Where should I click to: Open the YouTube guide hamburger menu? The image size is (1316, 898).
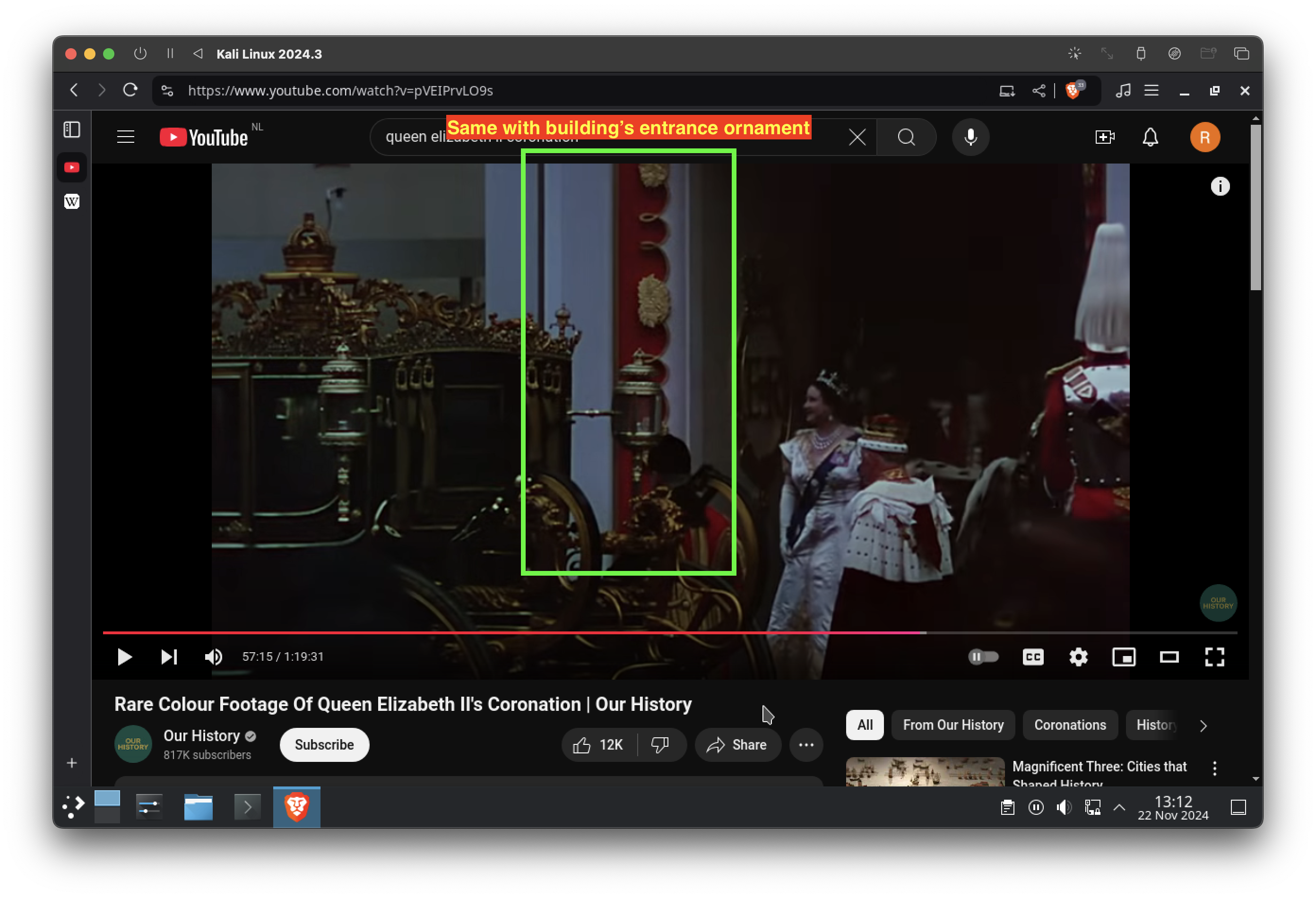click(126, 137)
